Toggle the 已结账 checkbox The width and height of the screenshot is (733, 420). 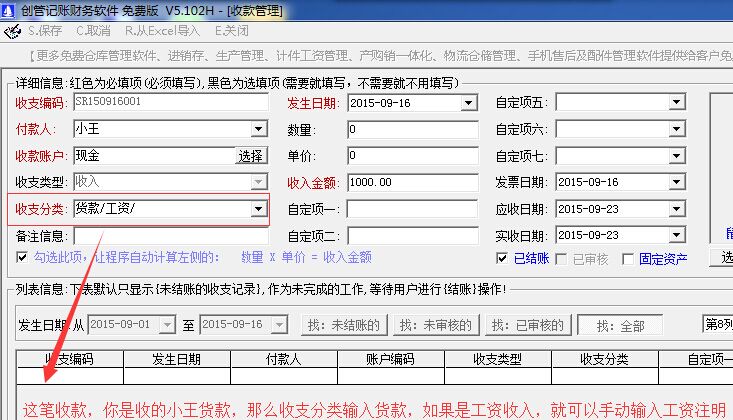[x=503, y=259]
